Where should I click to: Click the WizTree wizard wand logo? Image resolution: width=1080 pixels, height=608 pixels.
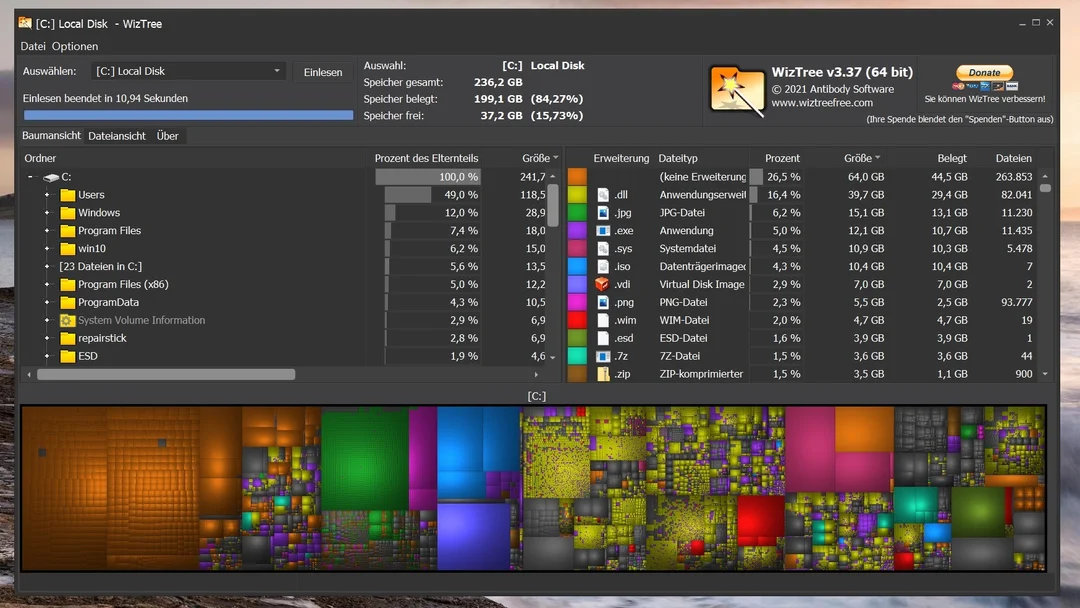(x=737, y=90)
